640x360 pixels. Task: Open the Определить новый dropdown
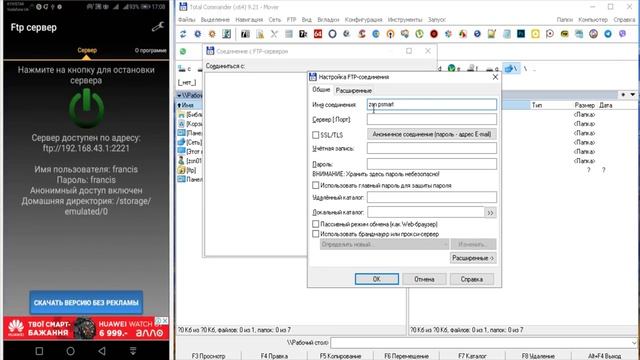pyautogui.click(x=384, y=244)
